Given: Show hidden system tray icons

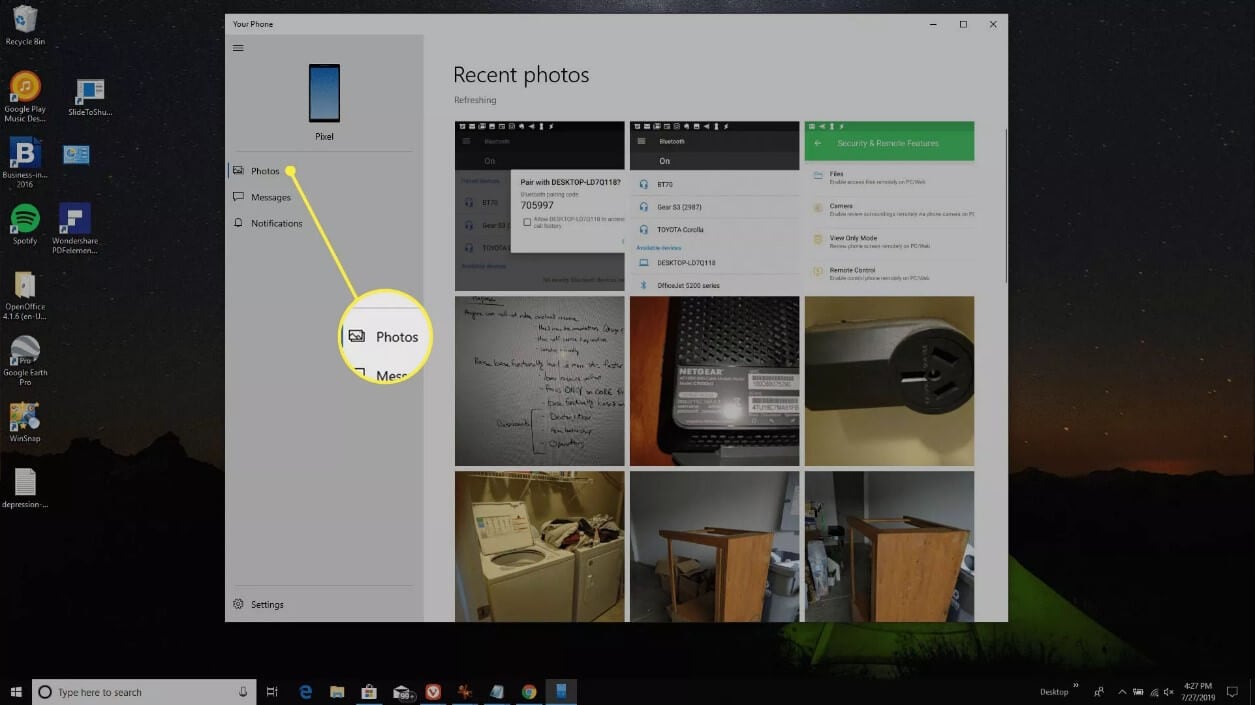Looking at the screenshot, I should coord(1122,692).
